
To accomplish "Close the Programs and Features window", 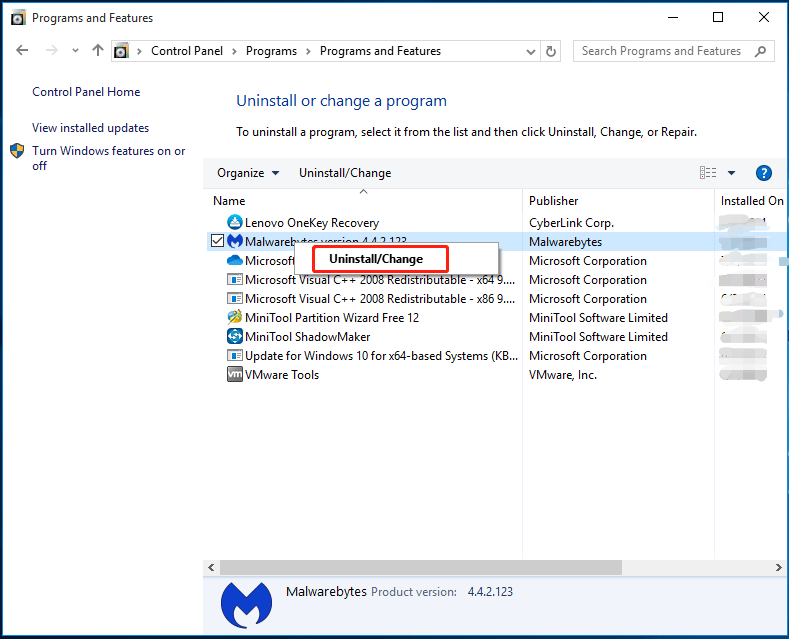I will [x=763, y=18].
